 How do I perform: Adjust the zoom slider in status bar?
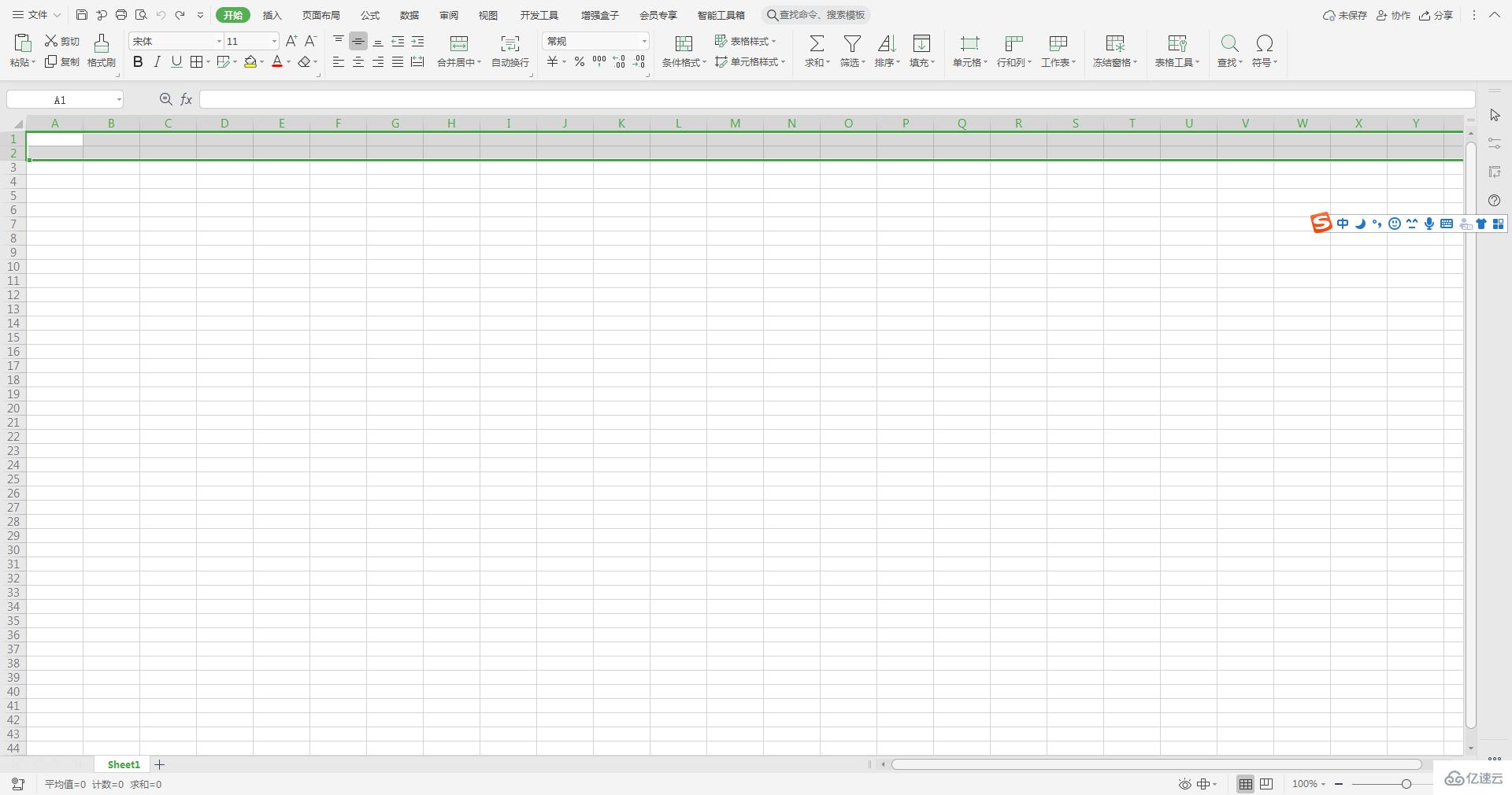pyautogui.click(x=1406, y=784)
